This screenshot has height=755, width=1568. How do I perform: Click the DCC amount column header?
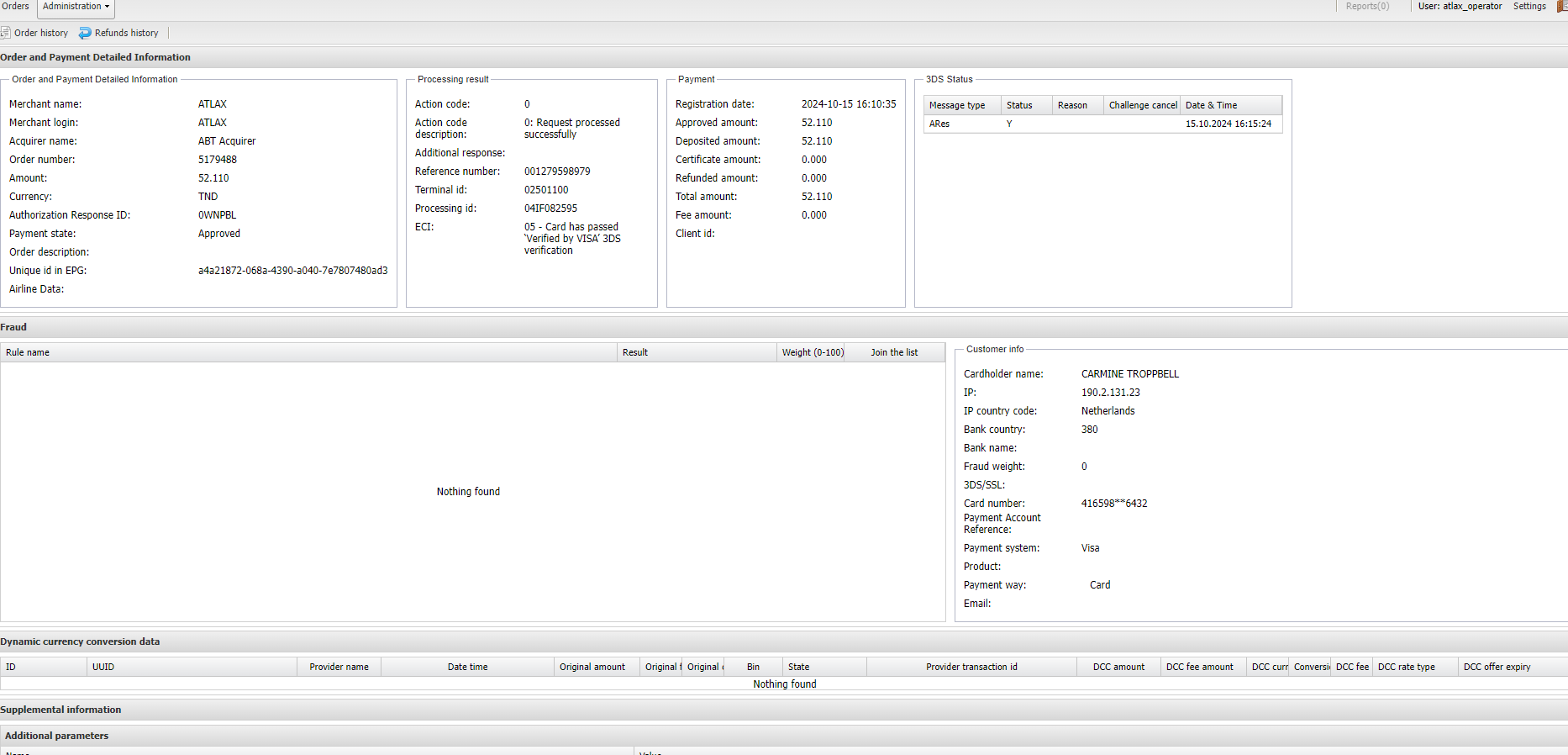pos(1118,667)
